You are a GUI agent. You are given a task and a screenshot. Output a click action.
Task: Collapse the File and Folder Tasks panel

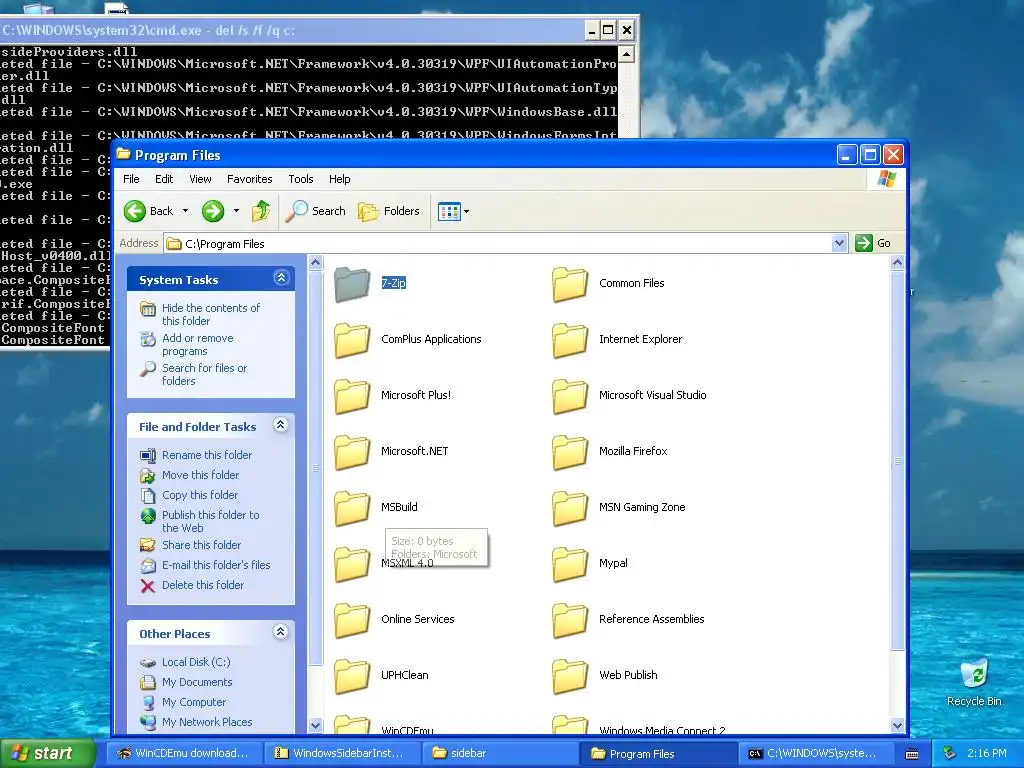tap(281, 425)
